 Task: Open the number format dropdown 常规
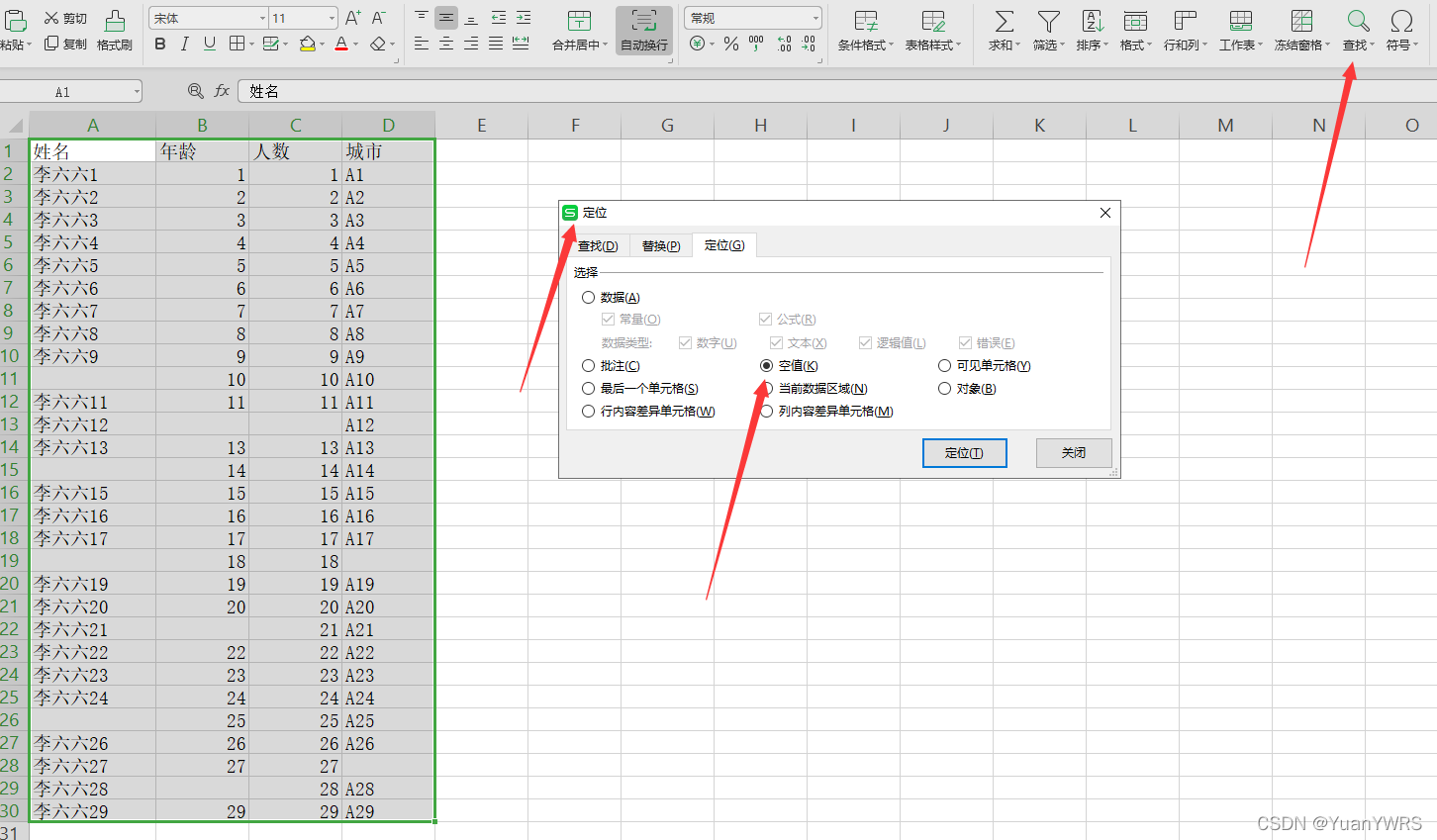point(815,18)
